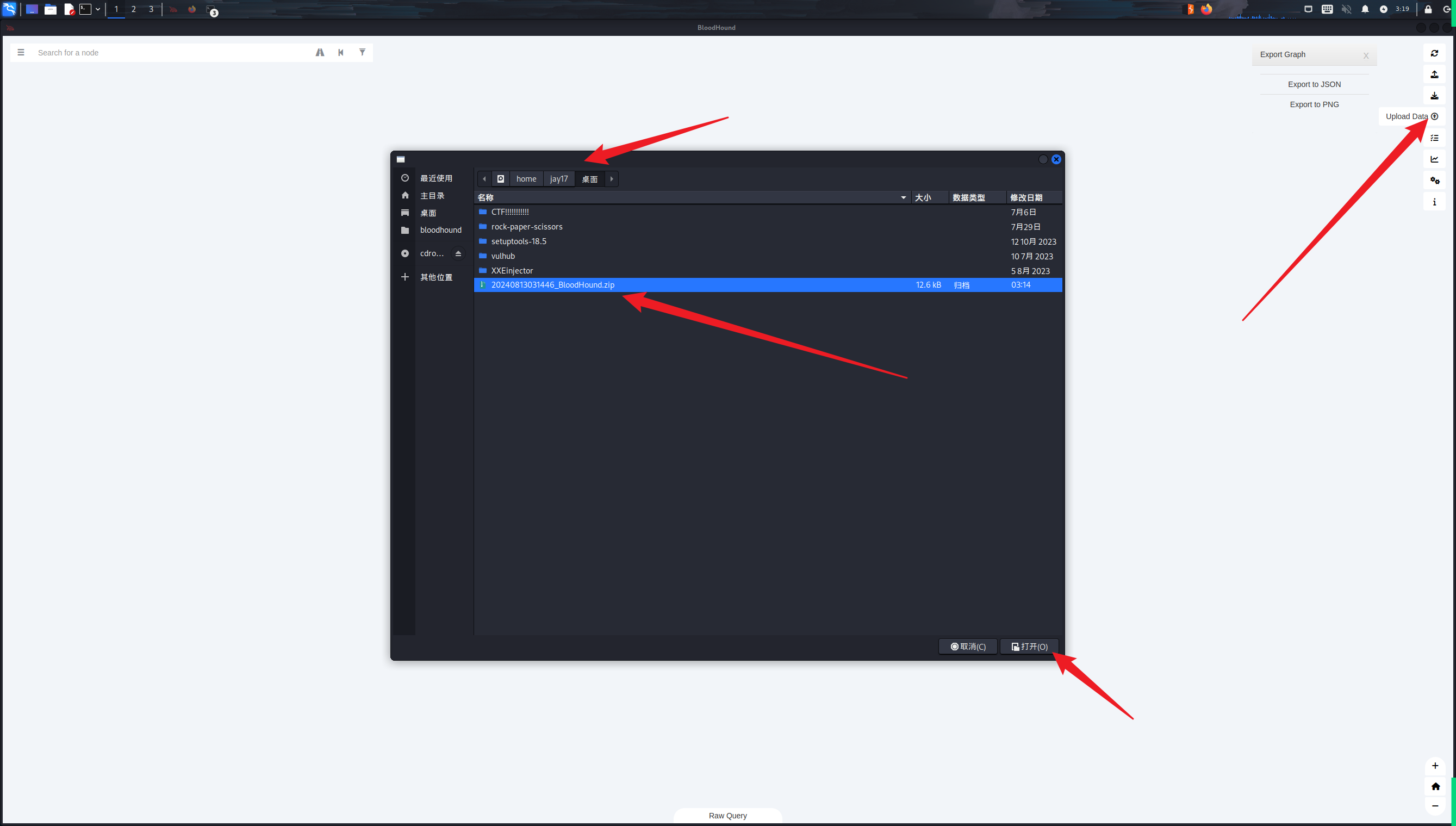Select the setuptools-18.5 folder
This screenshot has width=1456, height=826.
pyautogui.click(x=768, y=241)
